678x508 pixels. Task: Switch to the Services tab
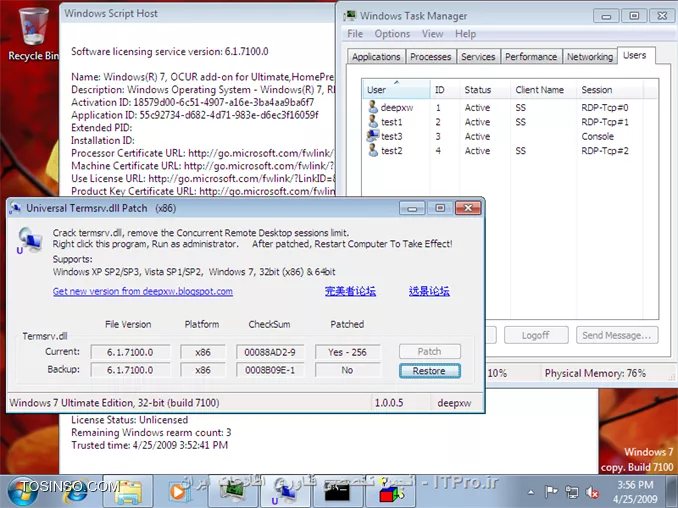478,57
